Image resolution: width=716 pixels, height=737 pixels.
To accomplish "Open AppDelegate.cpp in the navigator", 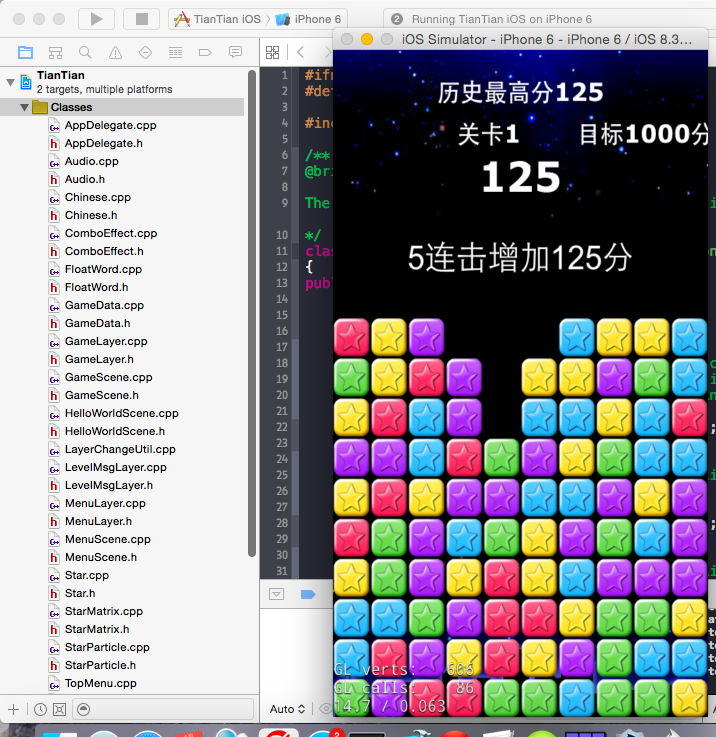I will 110,125.
